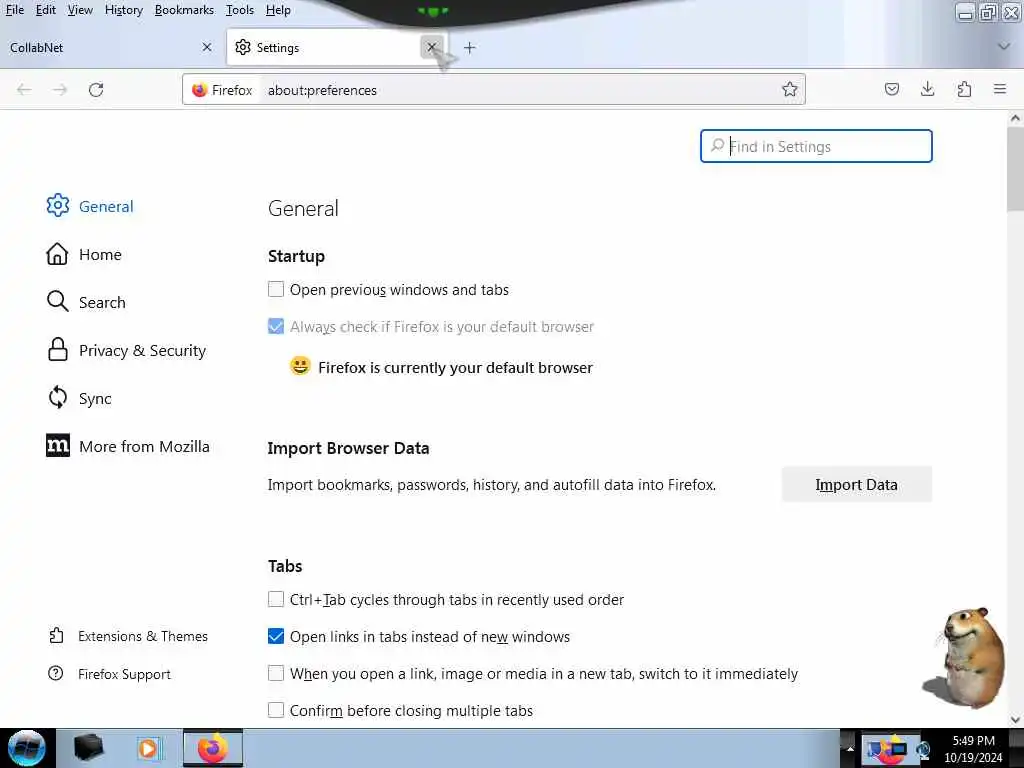Reload the current page

pos(96,89)
